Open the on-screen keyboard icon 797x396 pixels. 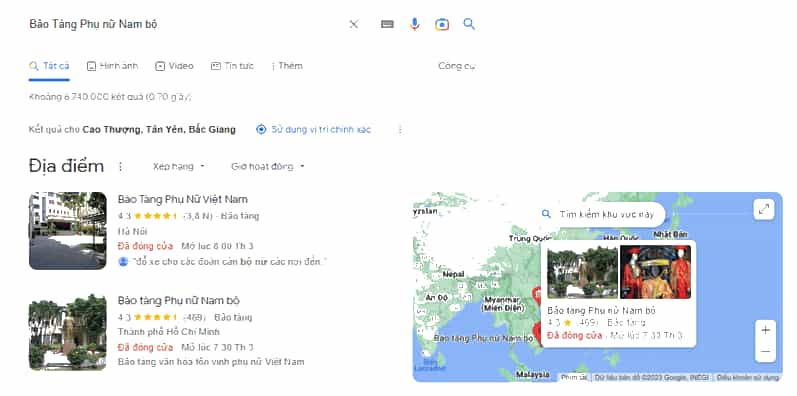tap(387, 24)
